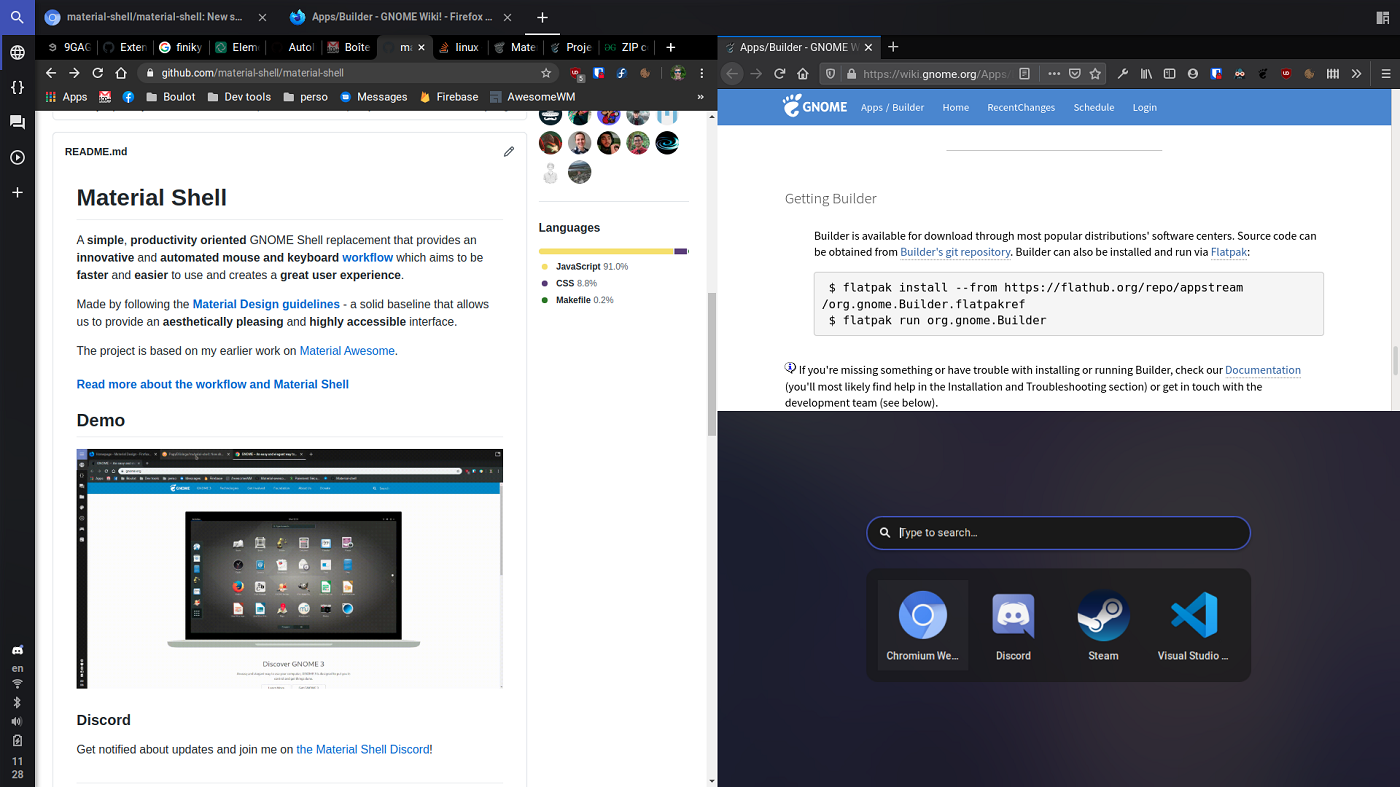Open the code workspace via braces icon
The height and width of the screenshot is (787, 1400).
pos(17,88)
